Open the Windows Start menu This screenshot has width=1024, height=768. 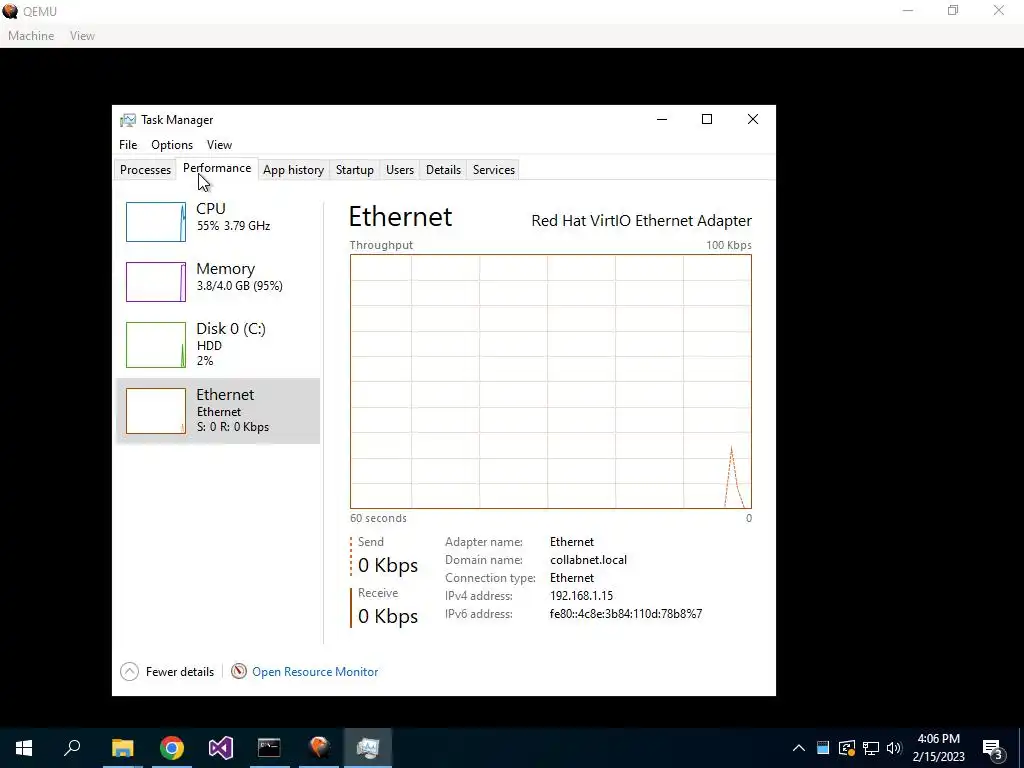point(24,748)
